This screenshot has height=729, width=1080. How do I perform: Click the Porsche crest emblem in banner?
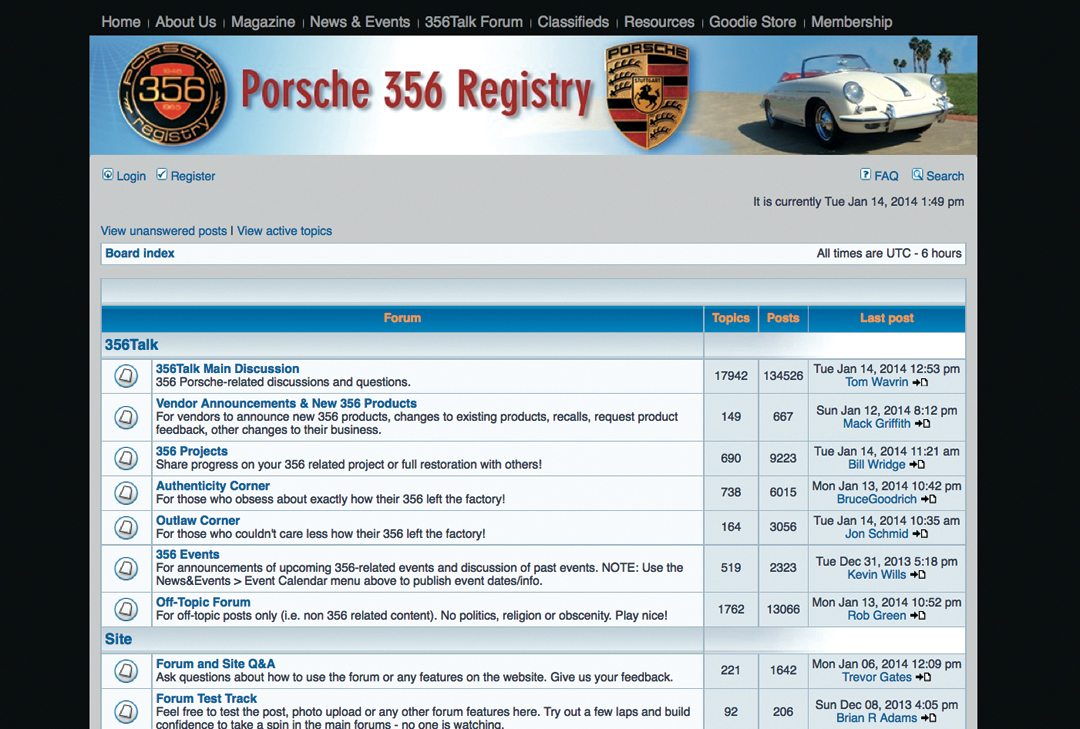(647, 94)
